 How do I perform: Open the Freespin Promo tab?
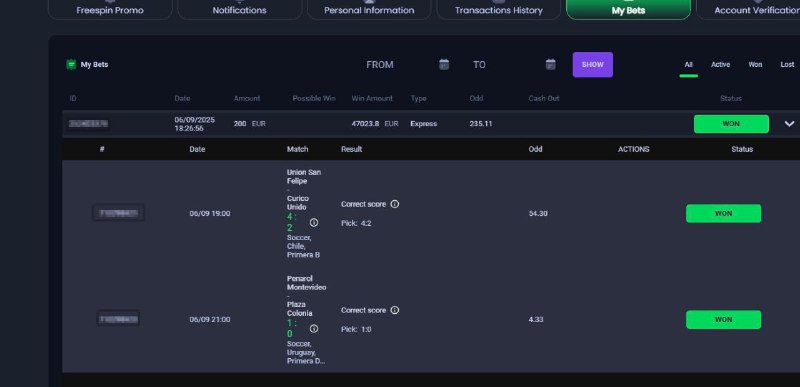110,10
